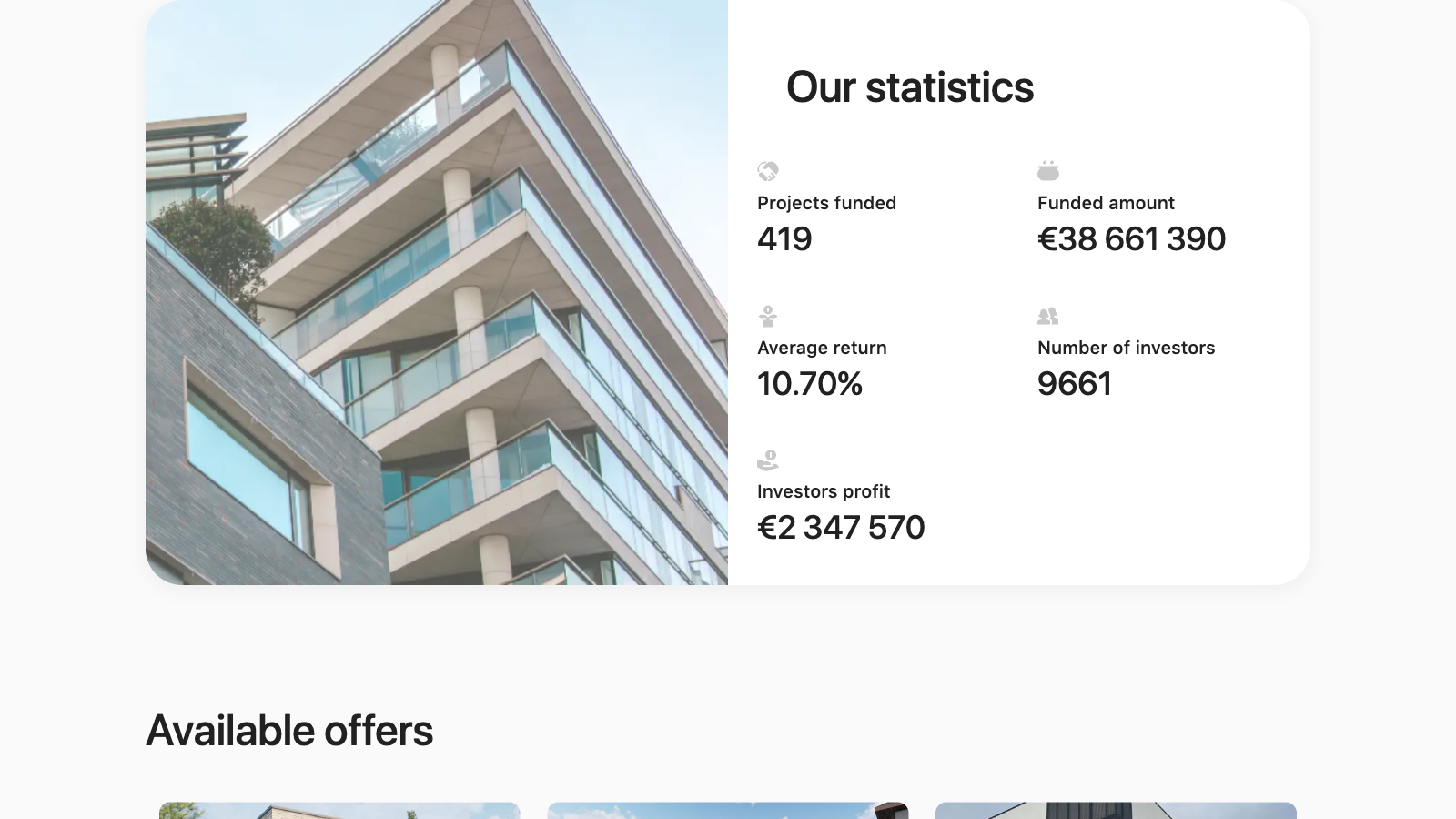Screen dimensions: 1456x819
Task: Click the coin-in-hand icon above Investors profit
Action: (x=769, y=460)
